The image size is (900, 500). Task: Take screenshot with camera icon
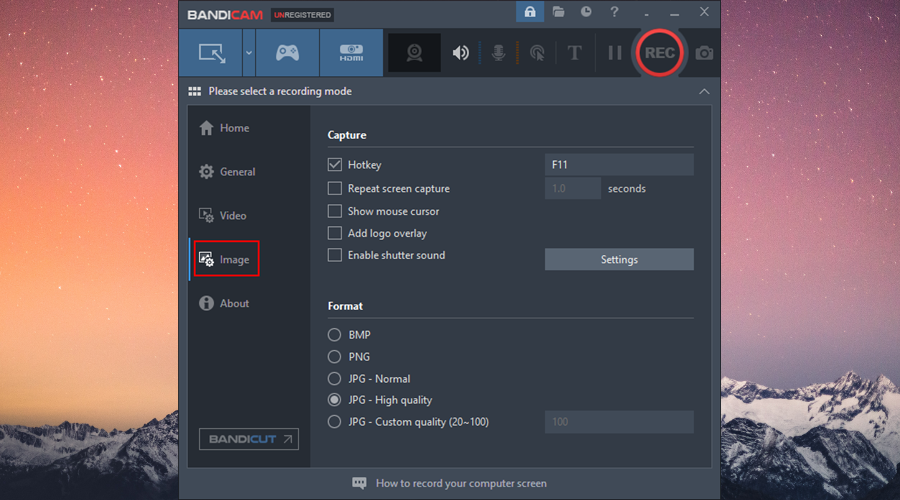[704, 53]
